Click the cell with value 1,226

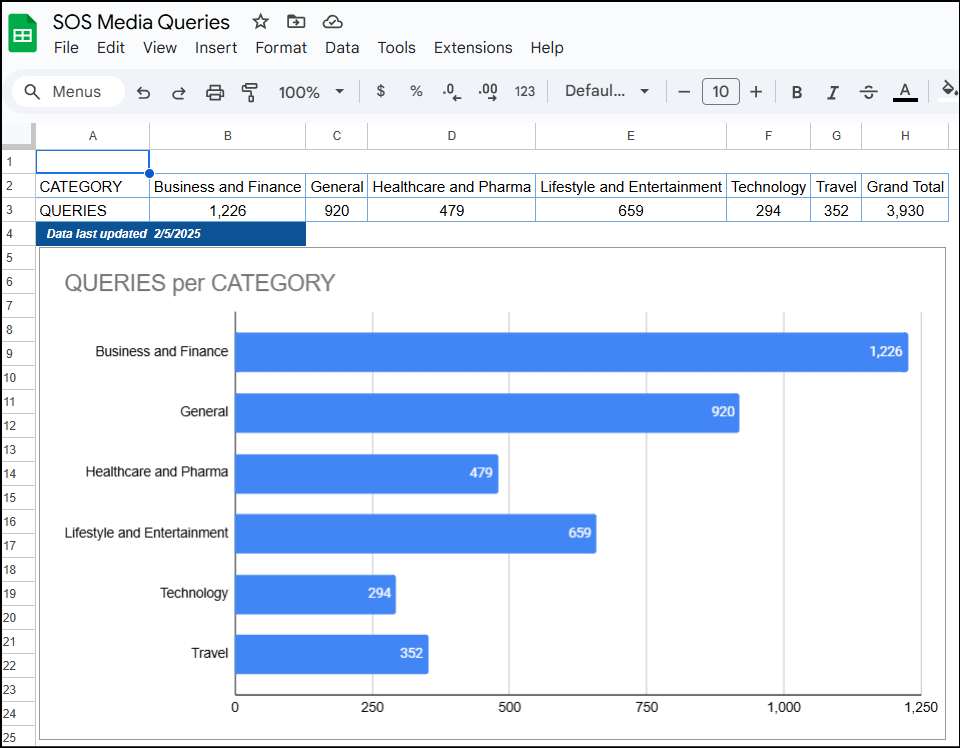[228, 210]
